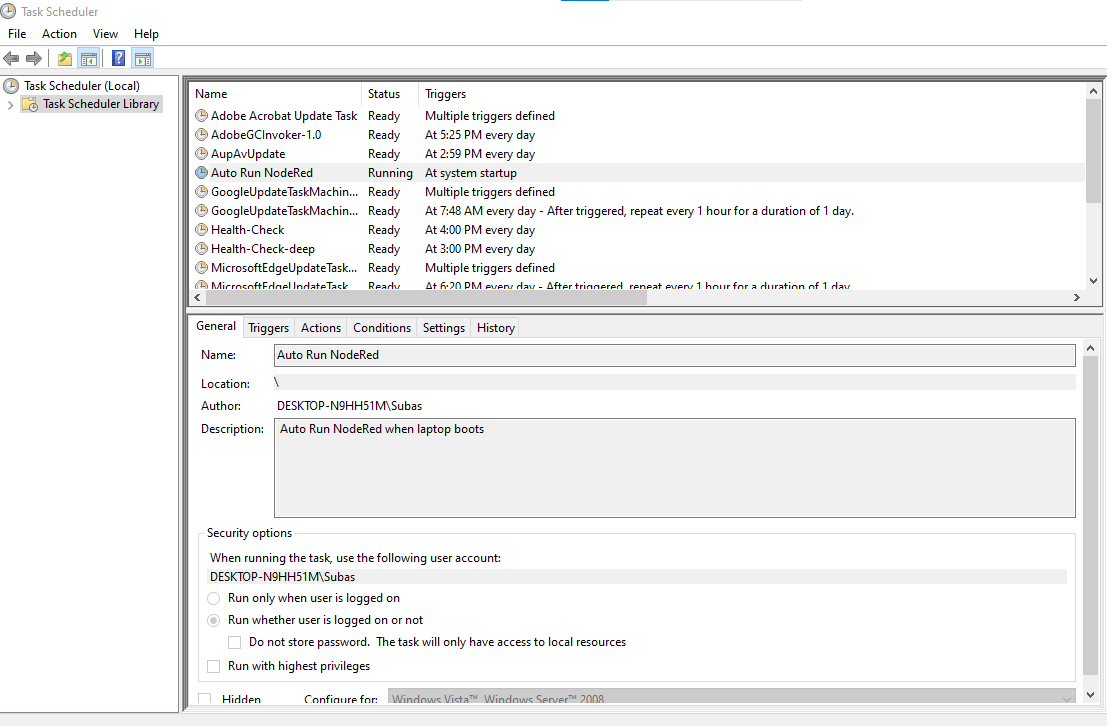Expand the Task Scheduler Library tree node
The height and width of the screenshot is (726, 1107).
coord(10,104)
